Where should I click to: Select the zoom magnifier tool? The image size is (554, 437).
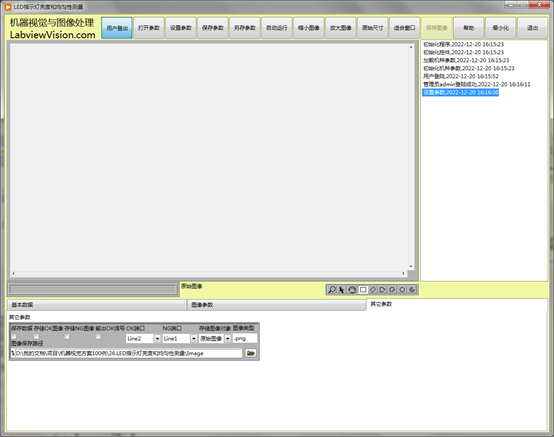point(332,290)
